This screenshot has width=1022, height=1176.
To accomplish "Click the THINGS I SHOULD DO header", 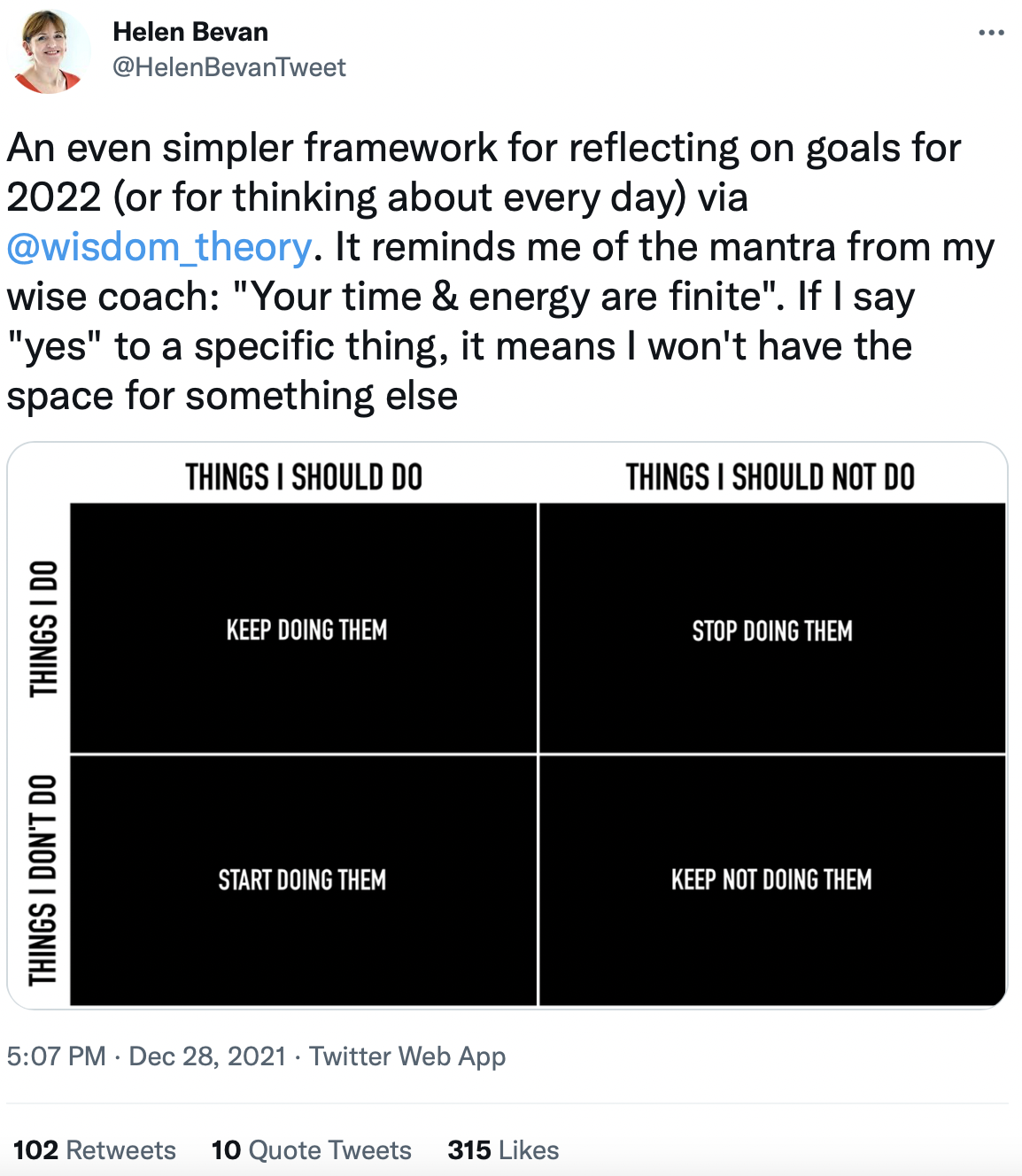I will [304, 477].
